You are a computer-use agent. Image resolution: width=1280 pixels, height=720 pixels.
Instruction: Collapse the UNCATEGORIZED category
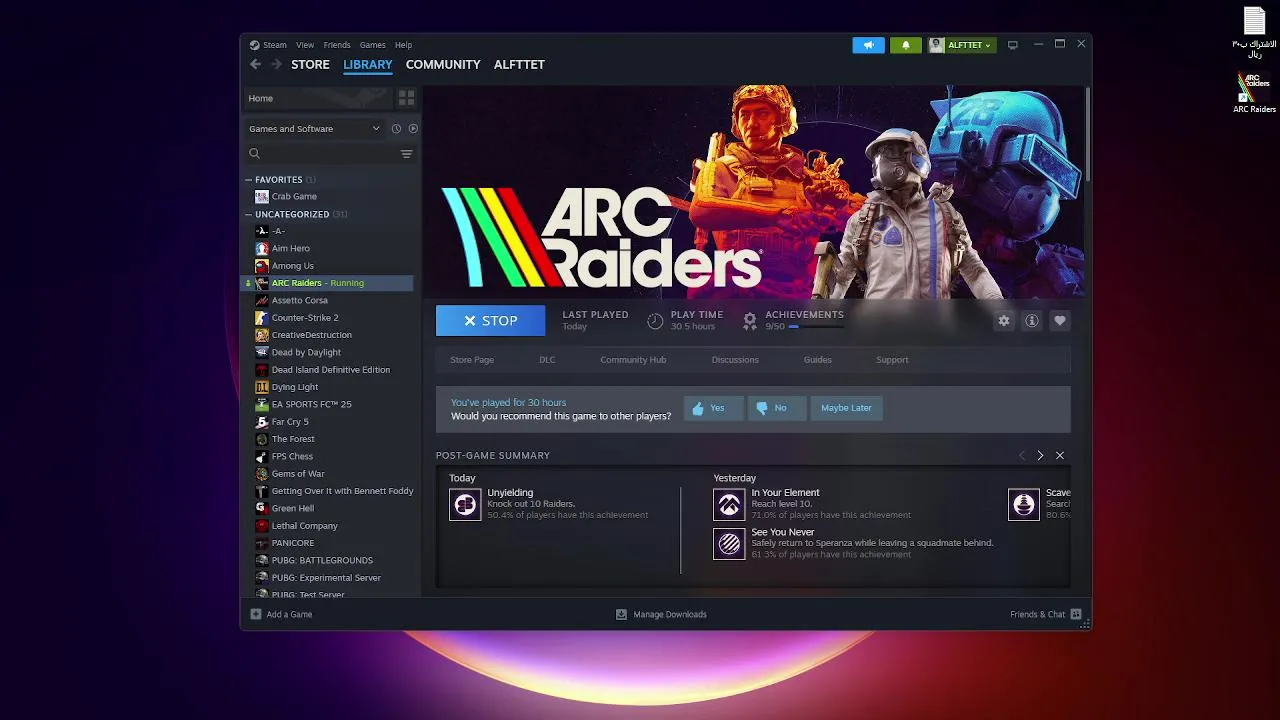click(249, 214)
